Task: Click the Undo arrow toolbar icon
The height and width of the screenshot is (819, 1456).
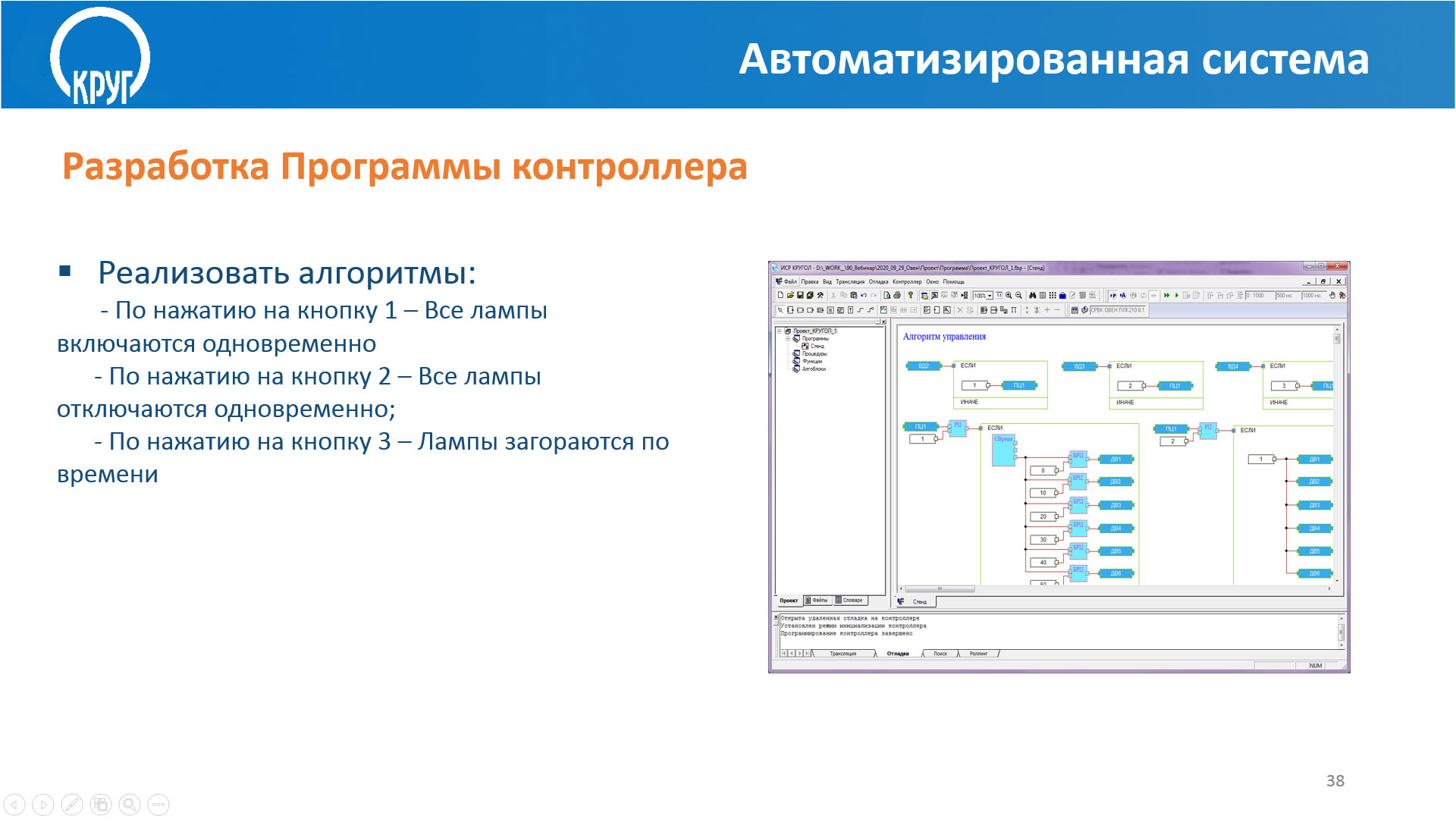Action: 863,295
